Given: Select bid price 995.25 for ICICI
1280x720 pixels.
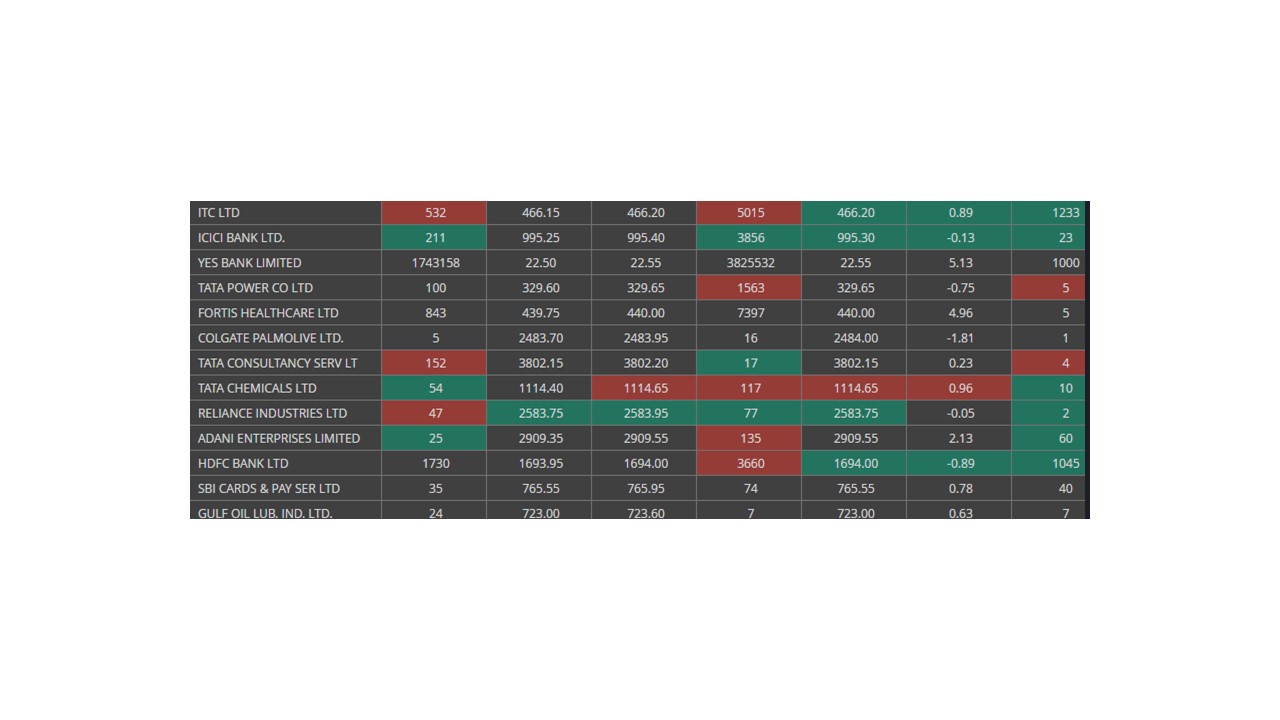Looking at the screenshot, I should [x=539, y=238].
